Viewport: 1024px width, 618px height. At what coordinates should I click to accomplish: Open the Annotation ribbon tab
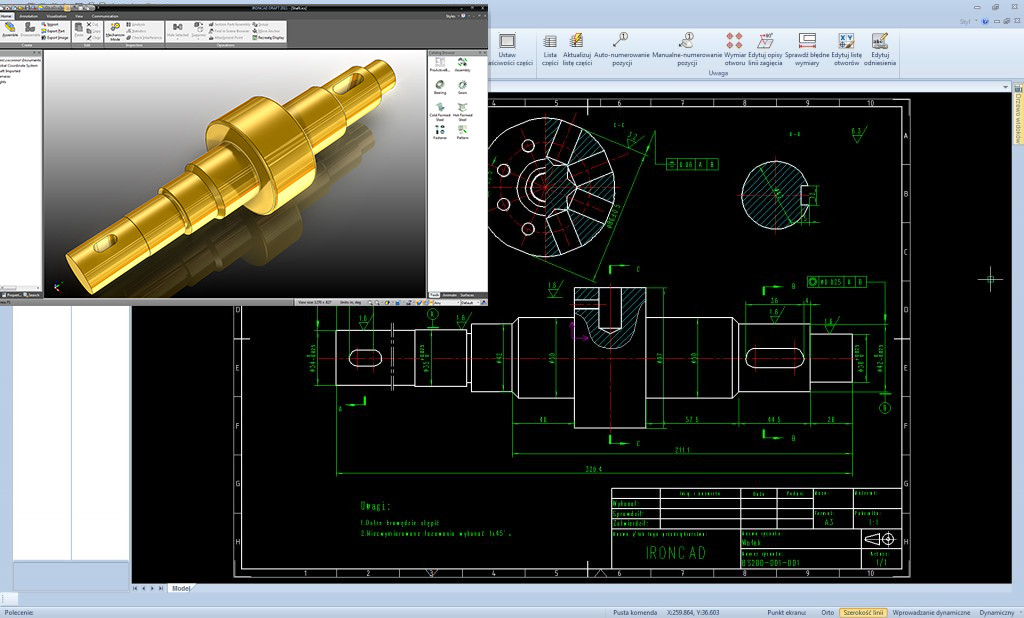[27, 17]
